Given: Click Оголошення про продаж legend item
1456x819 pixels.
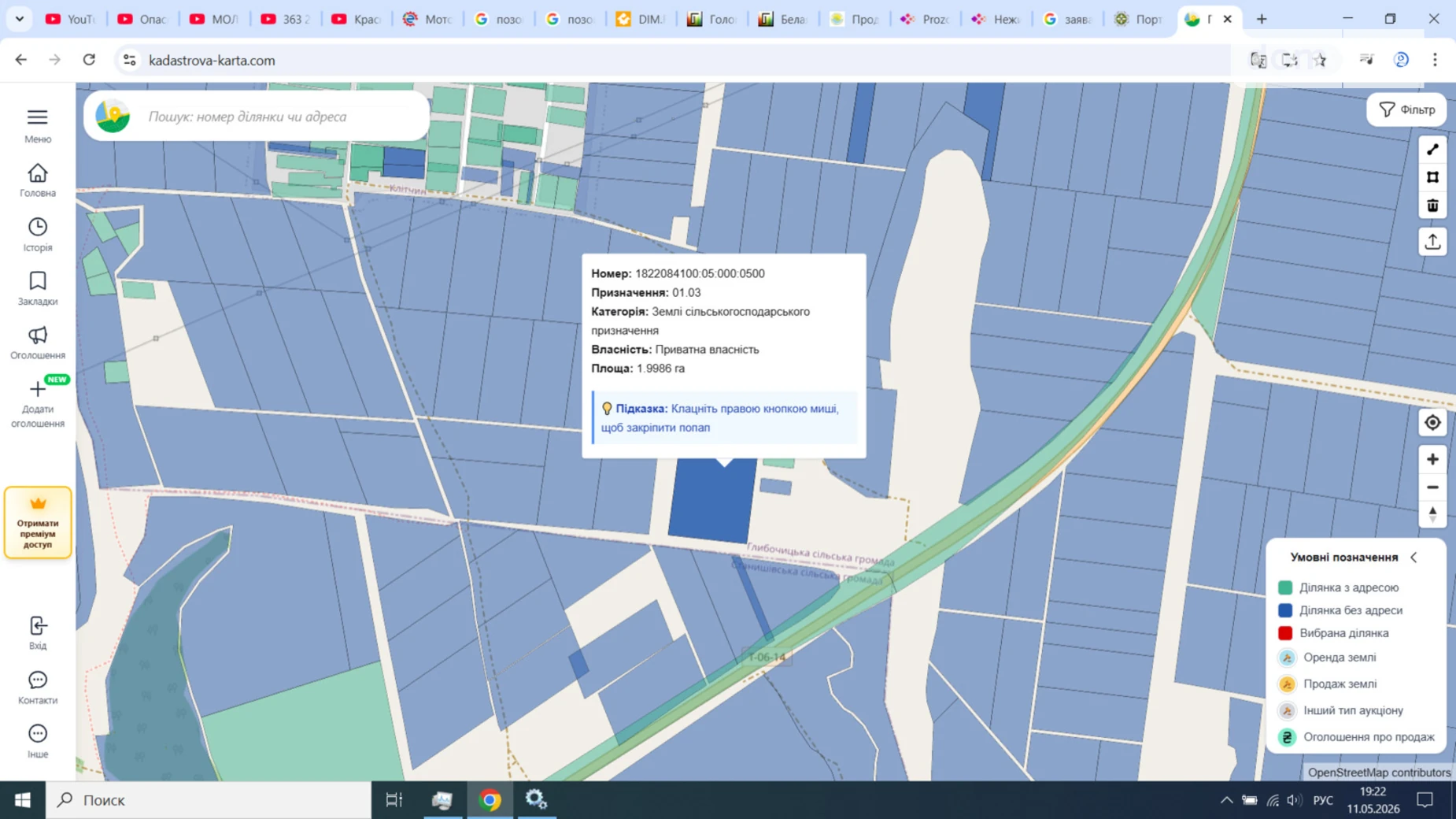Looking at the screenshot, I should [x=1357, y=738].
